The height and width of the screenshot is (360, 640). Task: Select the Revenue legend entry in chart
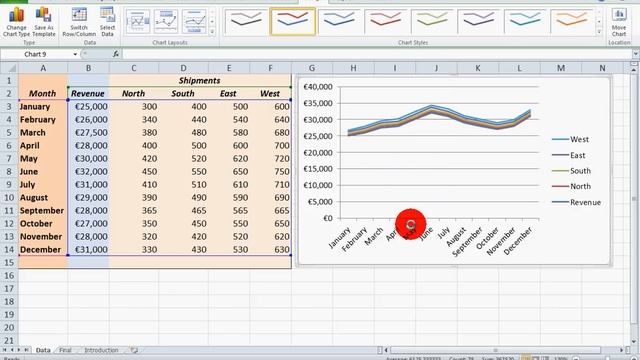tap(576, 202)
